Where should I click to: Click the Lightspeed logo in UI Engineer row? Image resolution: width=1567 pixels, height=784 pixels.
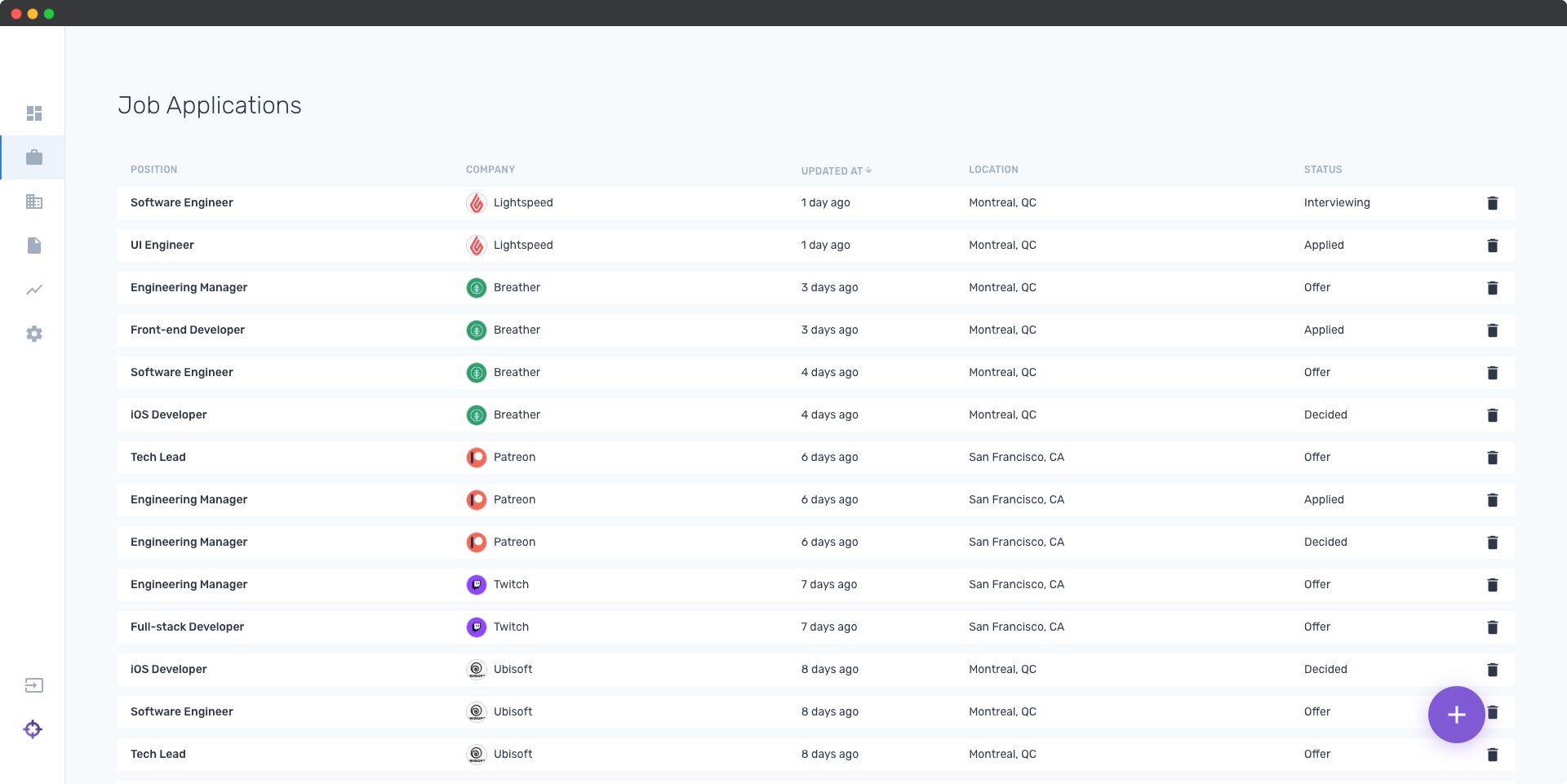click(477, 246)
